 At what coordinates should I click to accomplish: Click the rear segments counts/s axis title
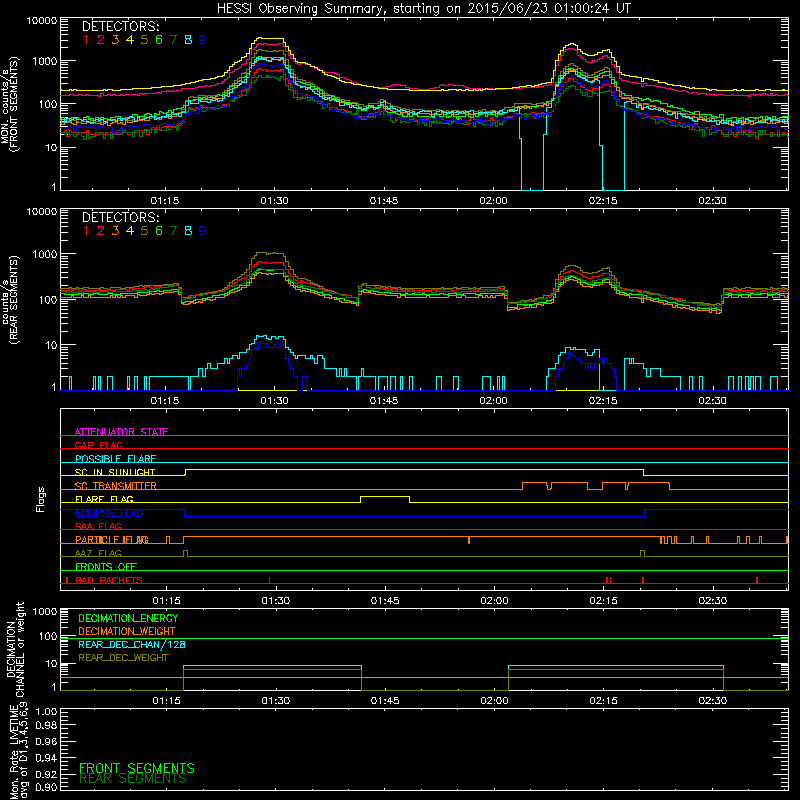pos(10,299)
